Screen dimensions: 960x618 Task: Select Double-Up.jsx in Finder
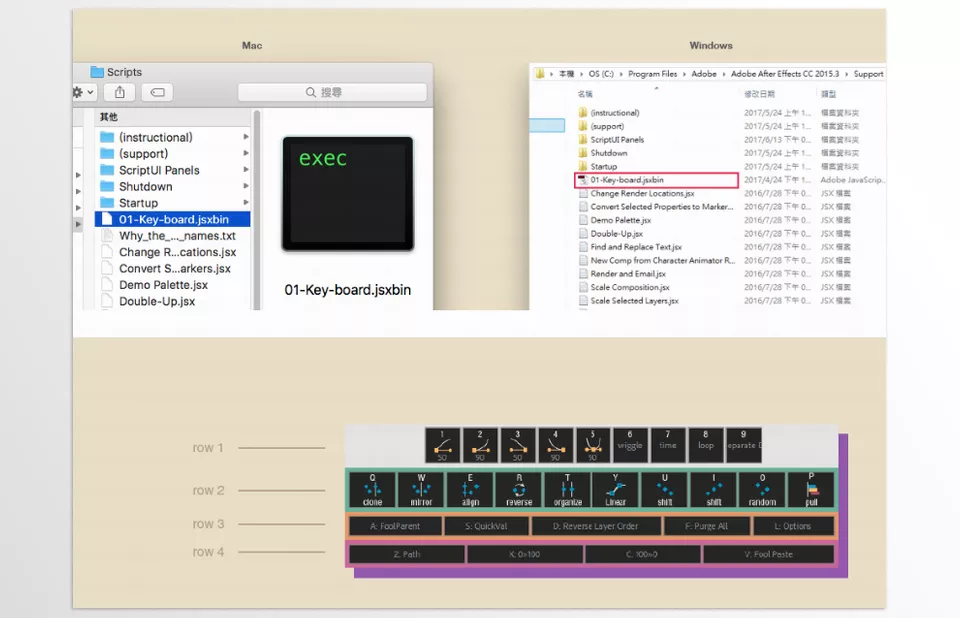[x=173, y=301]
